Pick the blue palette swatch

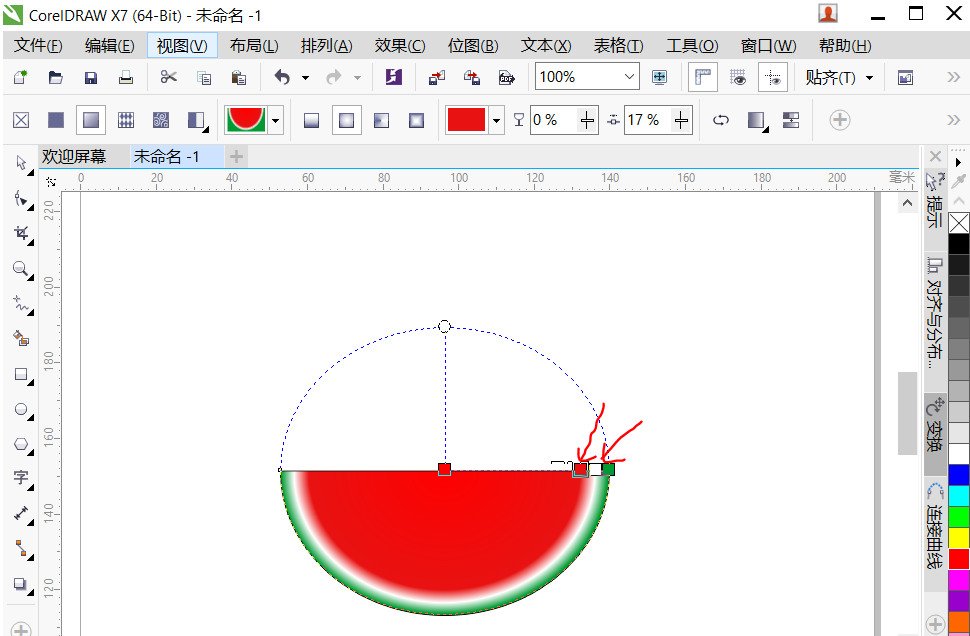(x=959, y=475)
